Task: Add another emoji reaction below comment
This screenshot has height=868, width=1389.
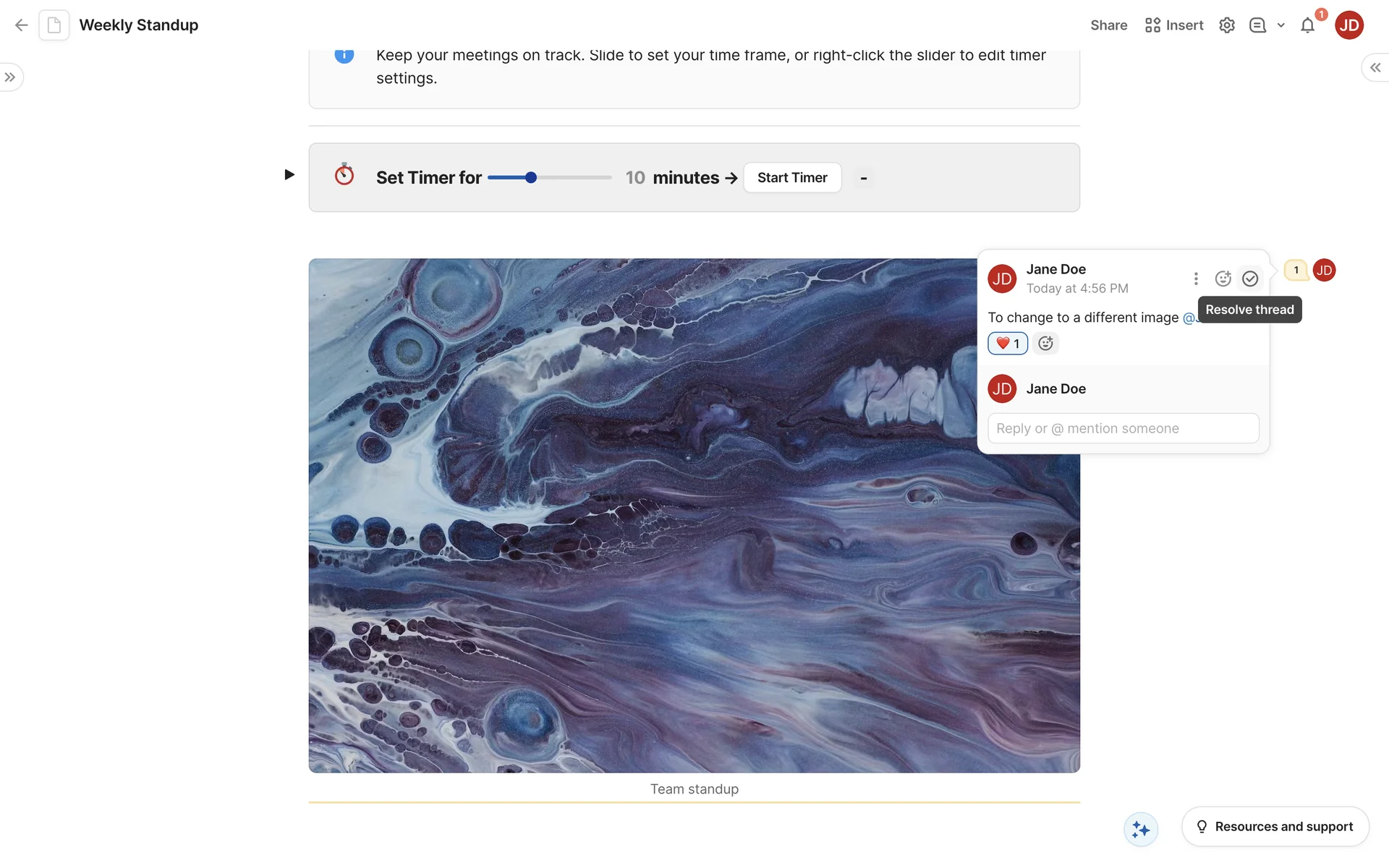Action: click(1045, 344)
